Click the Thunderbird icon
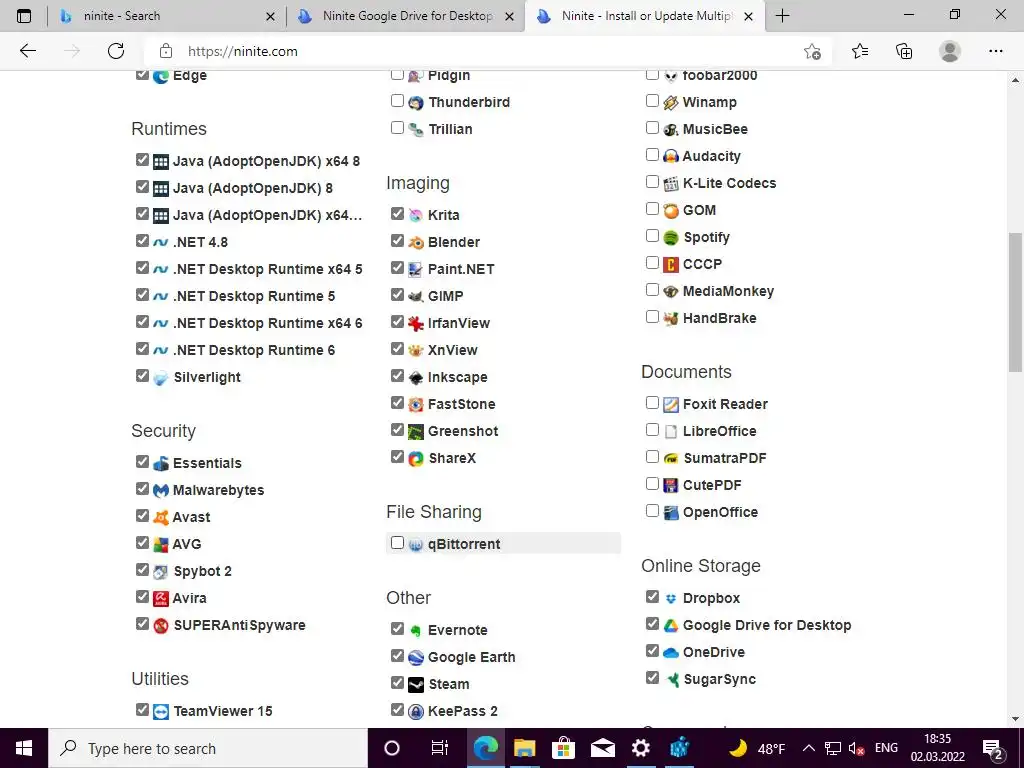 pos(416,103)
